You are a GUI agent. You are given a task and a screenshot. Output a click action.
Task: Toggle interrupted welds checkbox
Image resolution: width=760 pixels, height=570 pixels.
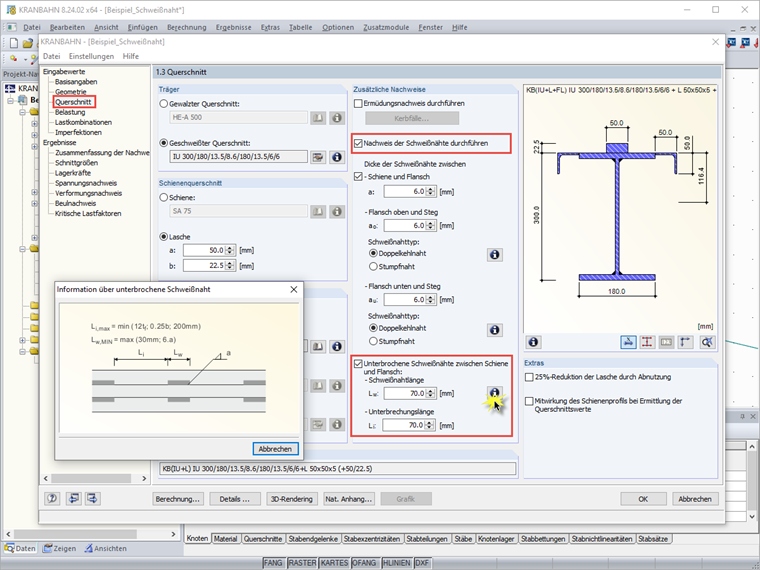click(x=358, y=364)
